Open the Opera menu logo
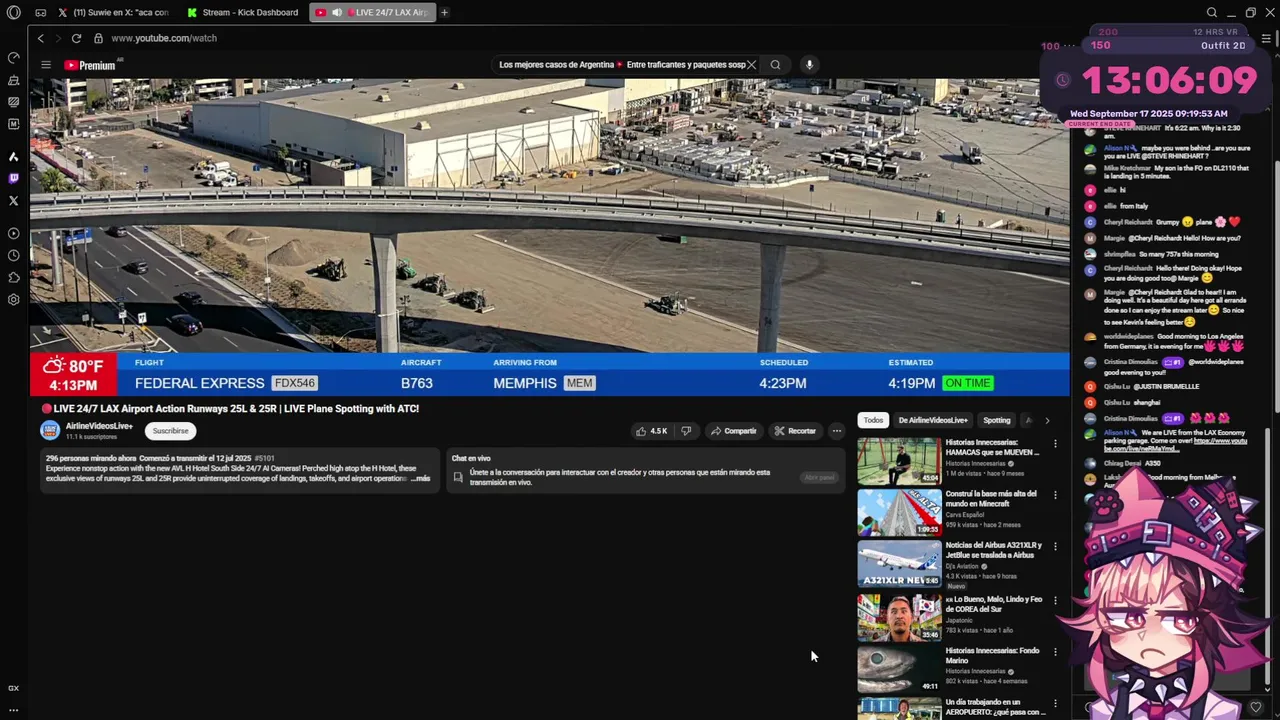The width and height of the screenshot is (1280, 720). click(x=13, y=12)
